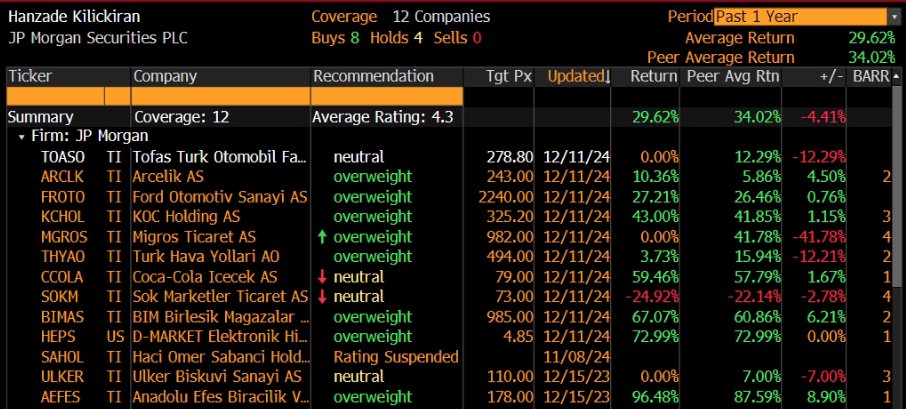
Task: Open BIM Birlesik Magazalar company name
Action: click(221, 317)
